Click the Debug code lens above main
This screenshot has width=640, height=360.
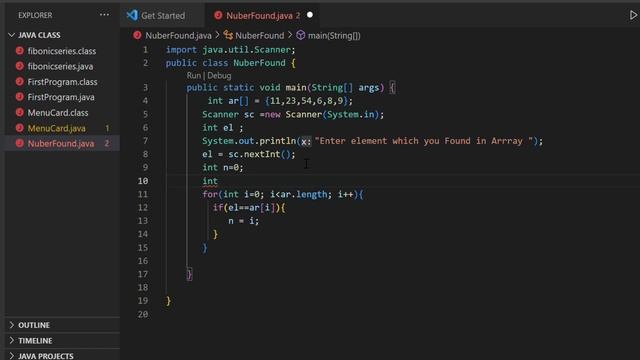click(219, 76)
